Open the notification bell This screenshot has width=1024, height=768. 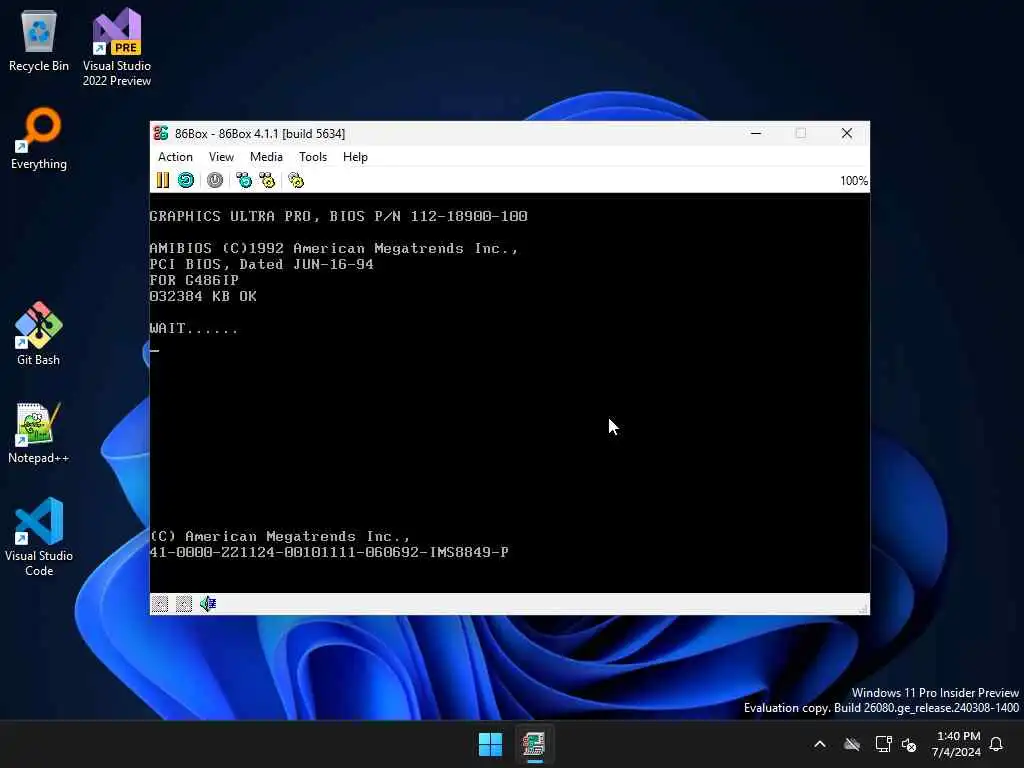[997, 744]
